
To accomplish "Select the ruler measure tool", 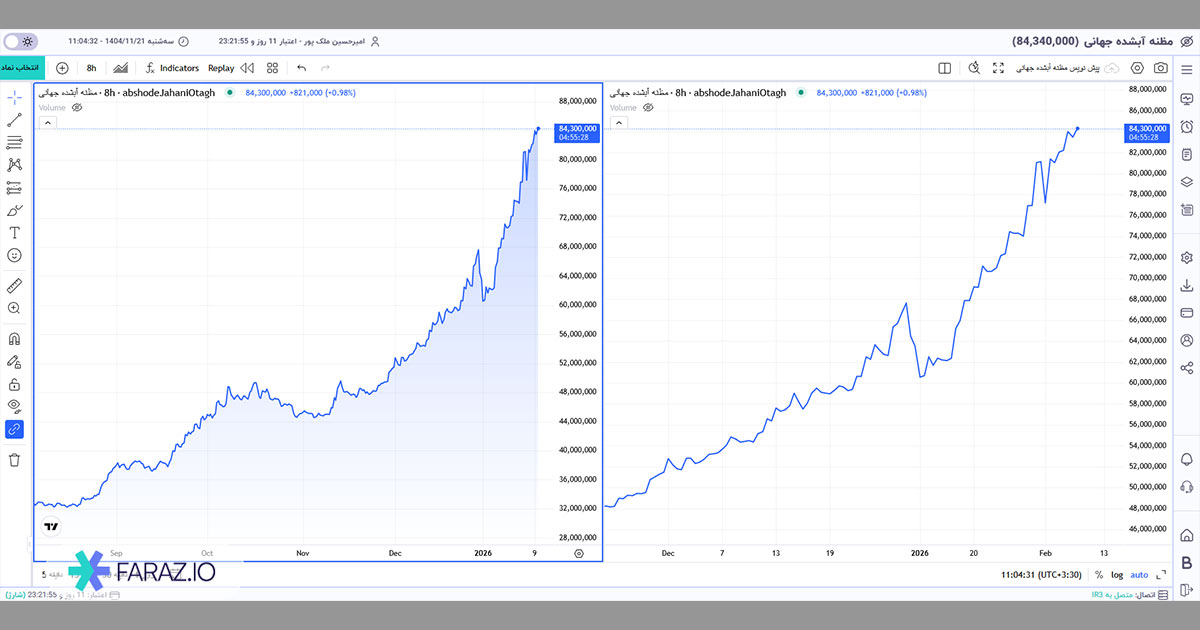I will click(14, 286).
